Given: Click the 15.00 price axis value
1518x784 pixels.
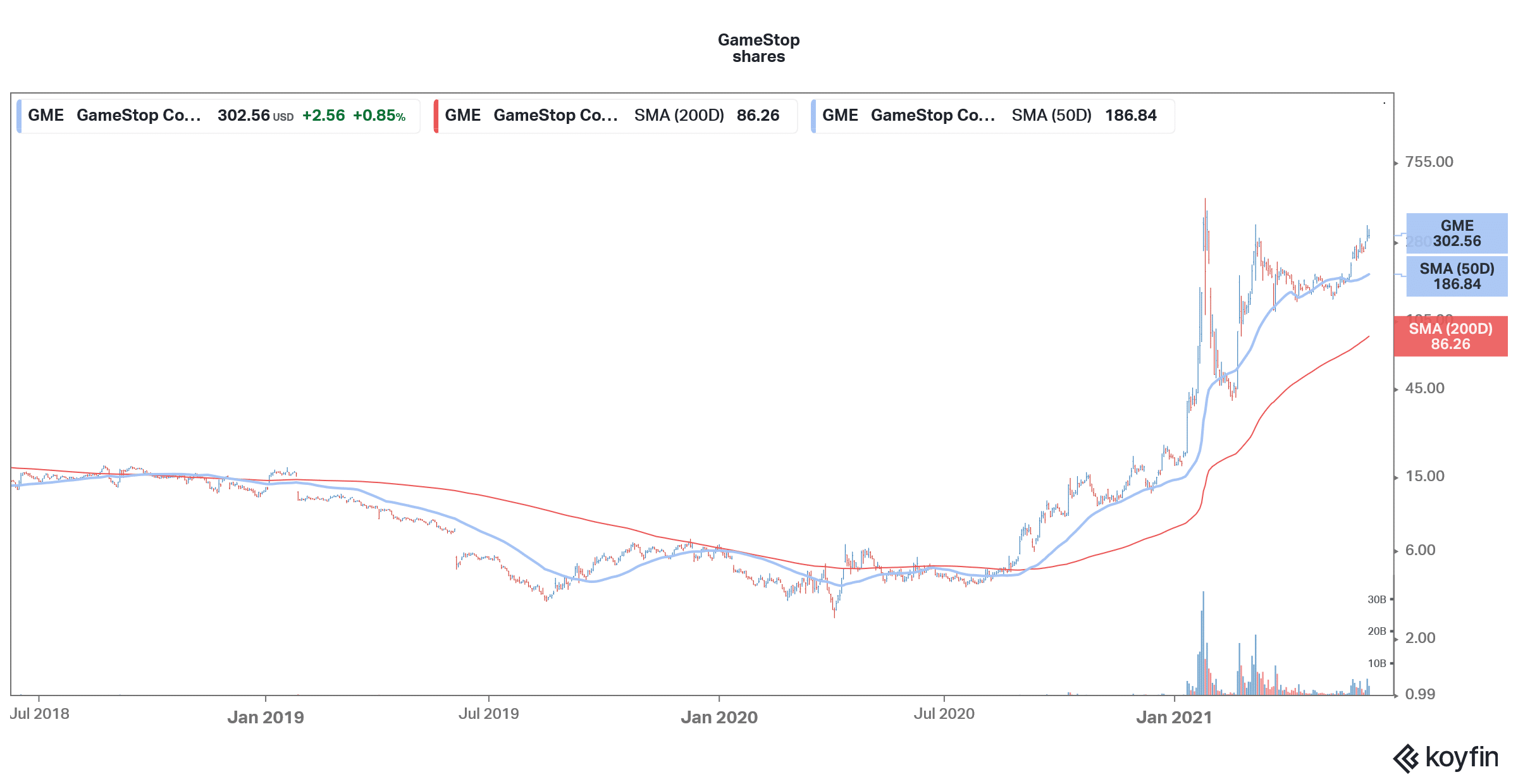Looking at the screenshot, I should (x=1424, y=476).
